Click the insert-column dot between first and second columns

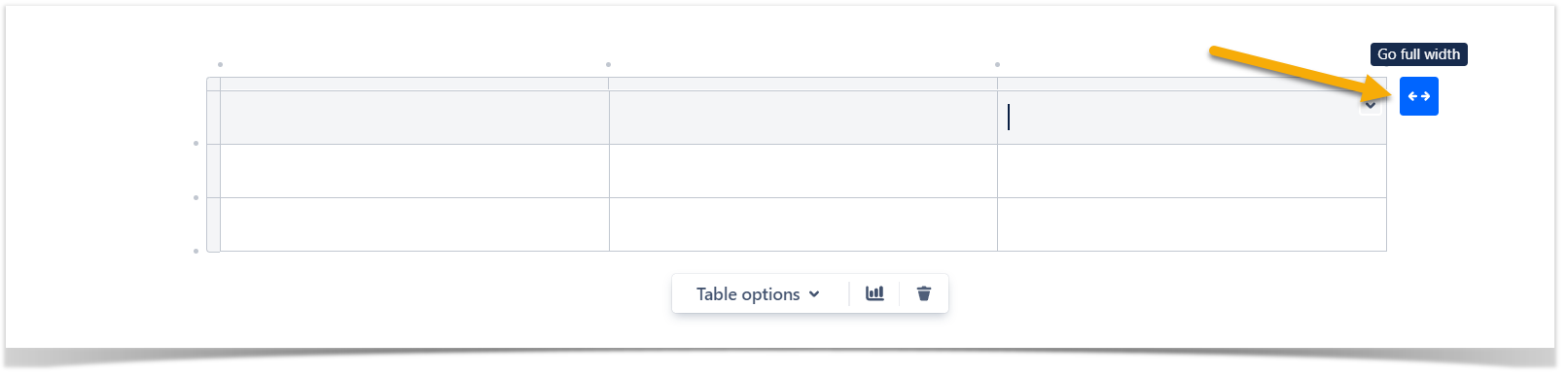(608, 64)
